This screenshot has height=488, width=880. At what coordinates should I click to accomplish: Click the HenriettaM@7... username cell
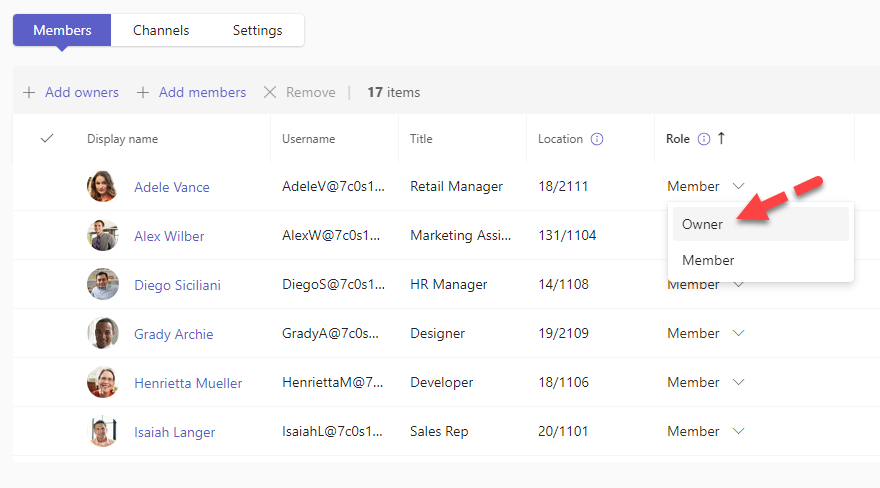tap(332, 382)
